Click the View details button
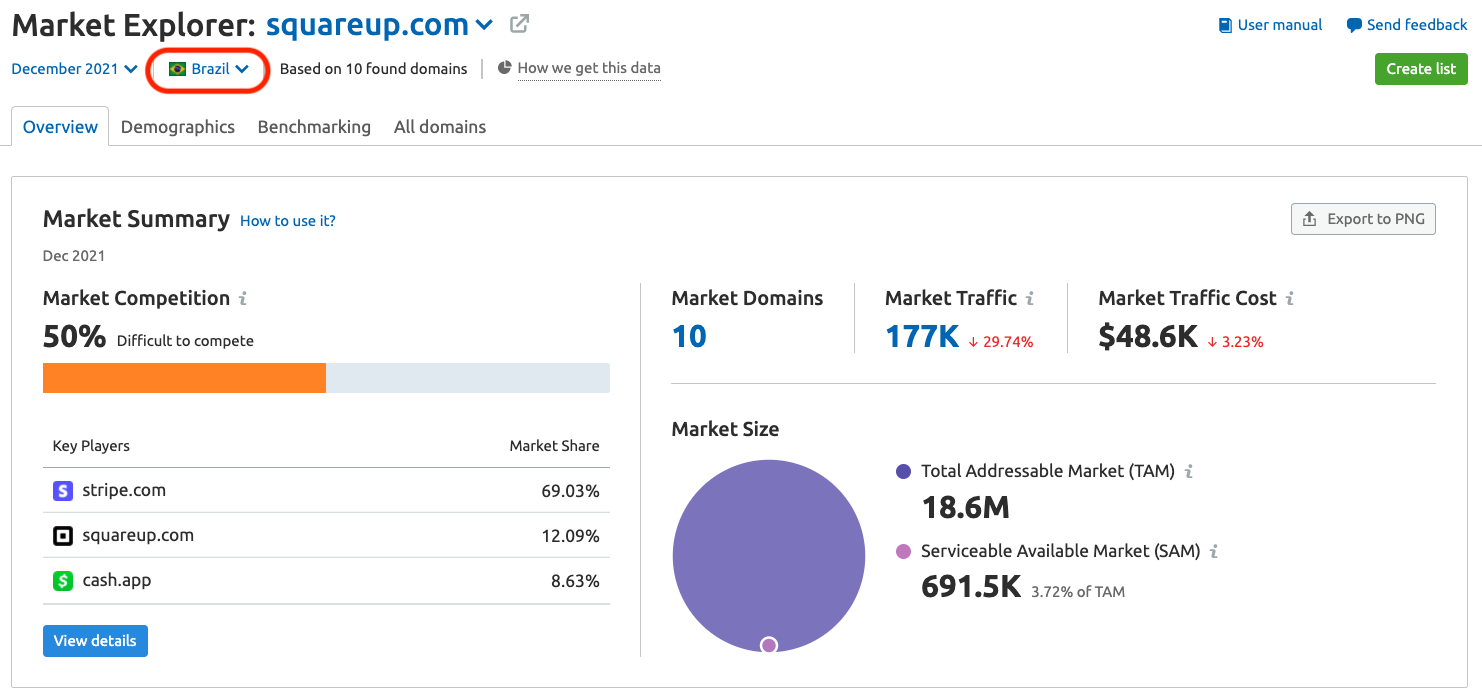 95,641
